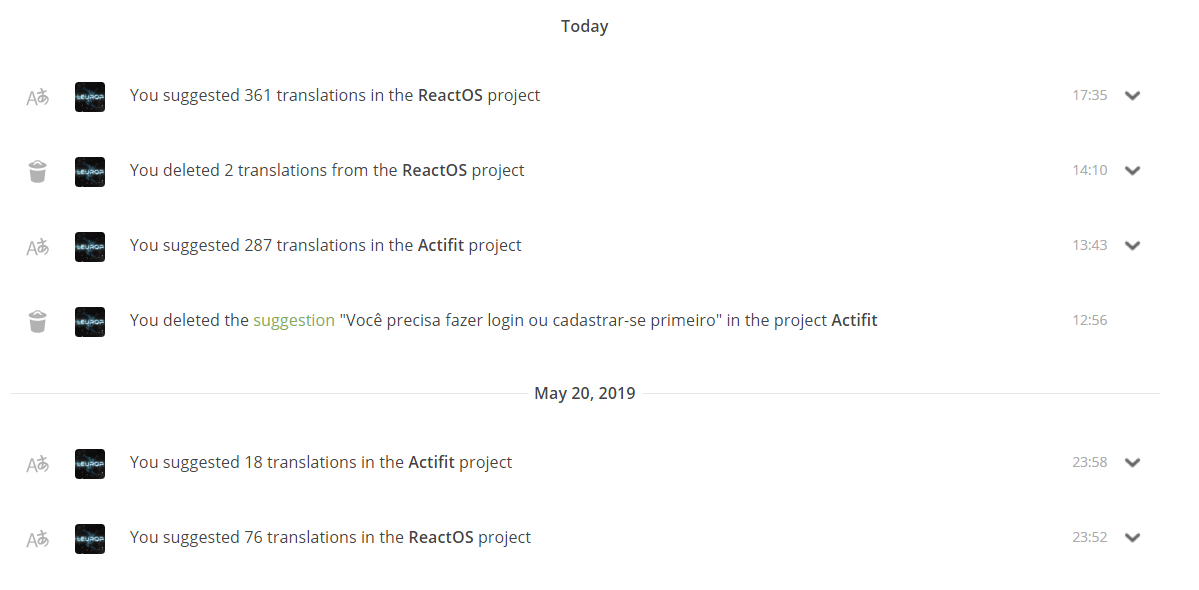
Task: Expand the 17:35 ReactOS activity entry
Action: click(1132, 96)
